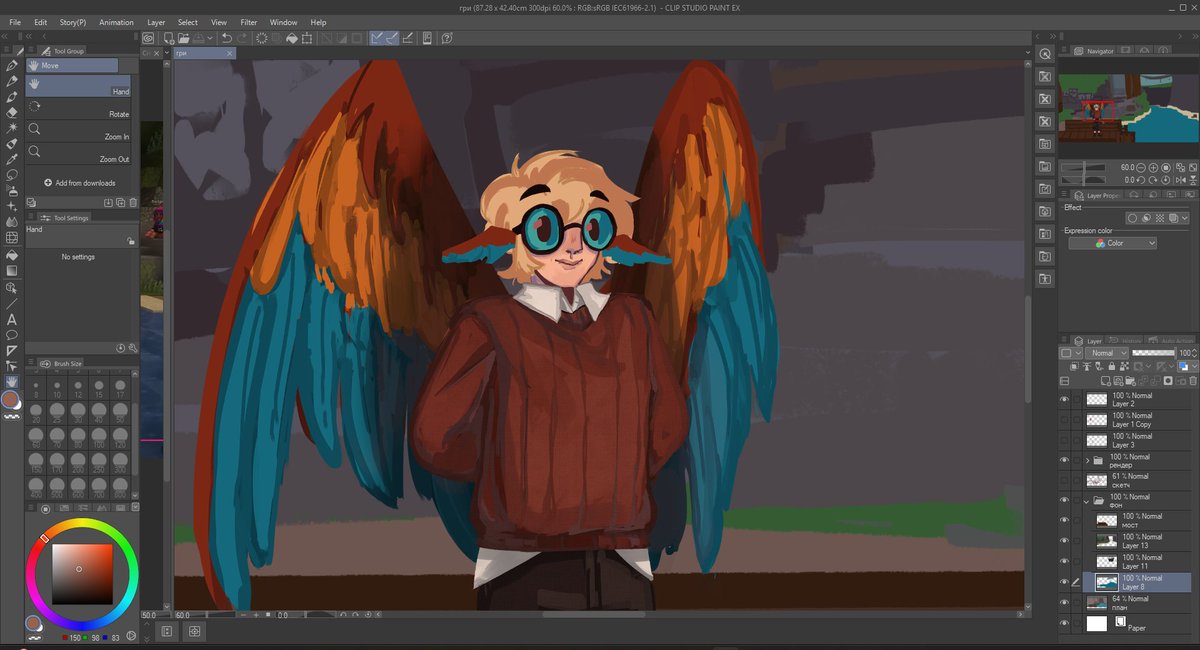
Task: Select the Pen tool in the toolbar
Action: tap(12, 65)
